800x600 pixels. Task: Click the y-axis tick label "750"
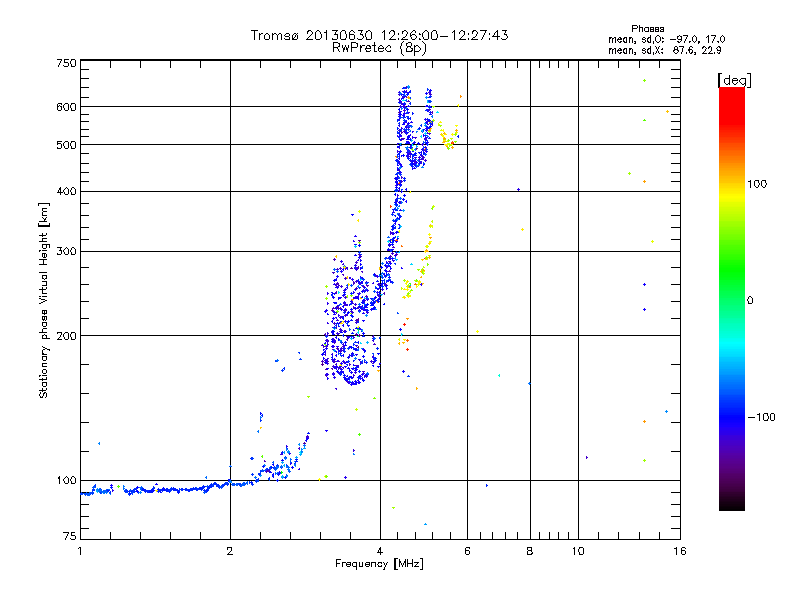(x=66, y=63)
